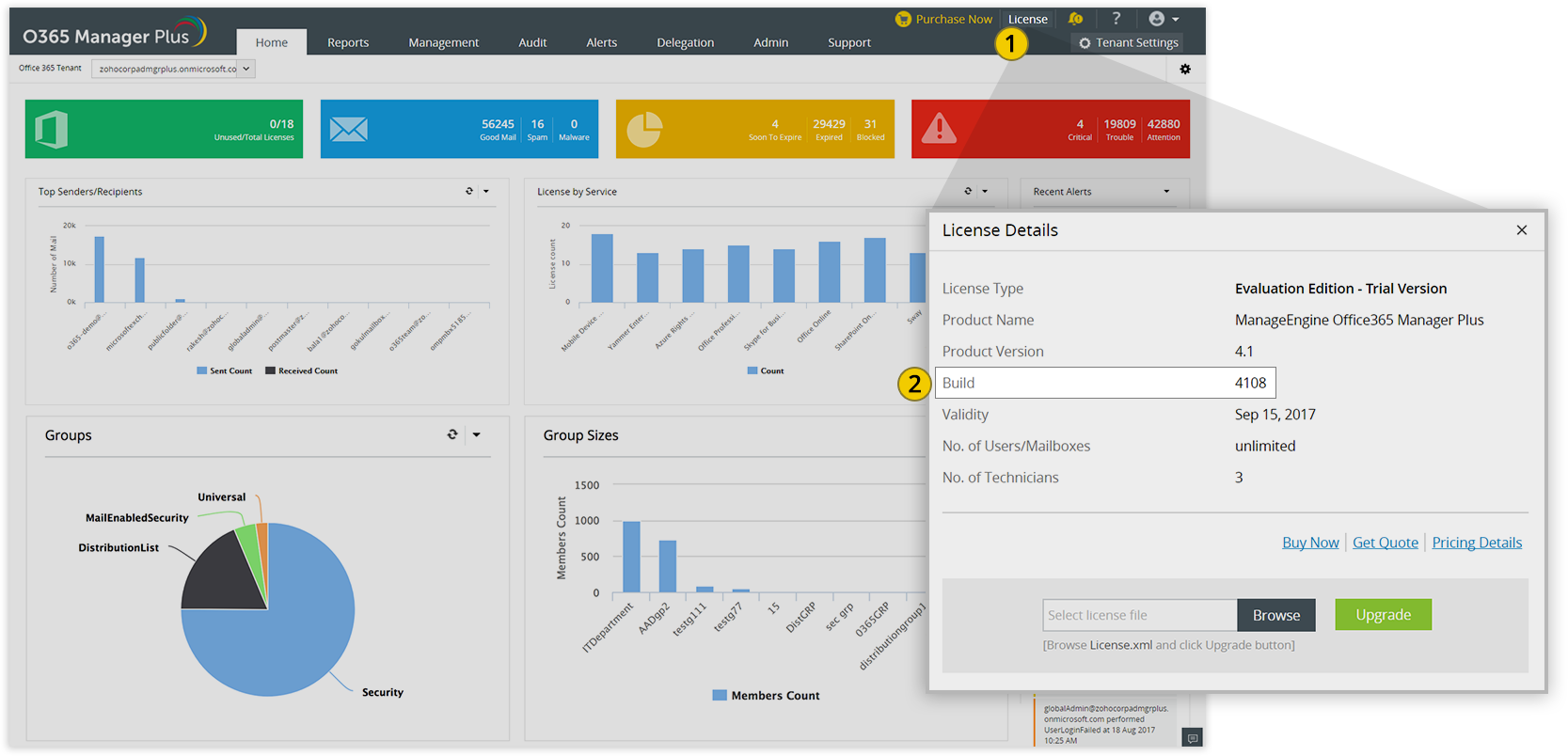Click the Purchase Now link
Image resolution: width=1568 pixels, height=756 pixels.
click(x=954, y=19)
